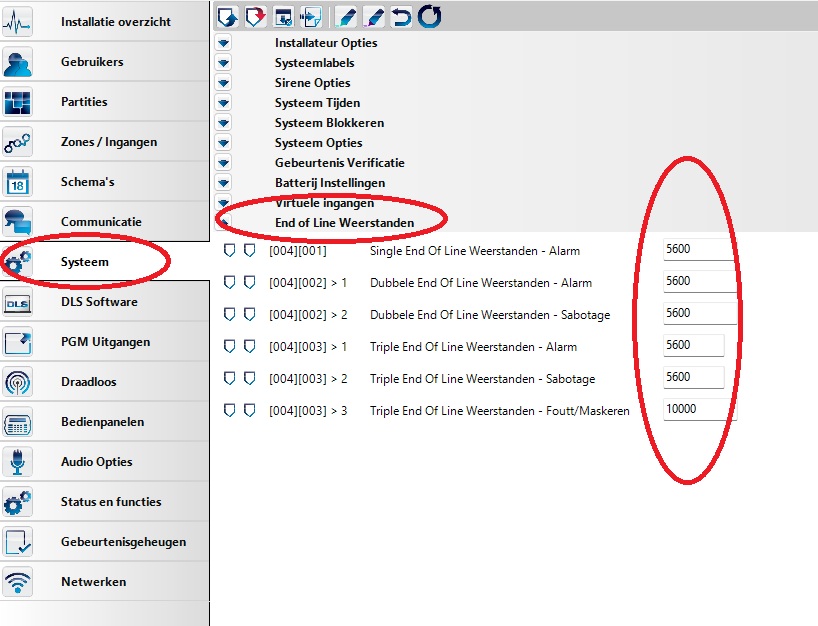Click the 10000 Foutt/Maskeren value field
818x626 pixels.
pos(697,409)
